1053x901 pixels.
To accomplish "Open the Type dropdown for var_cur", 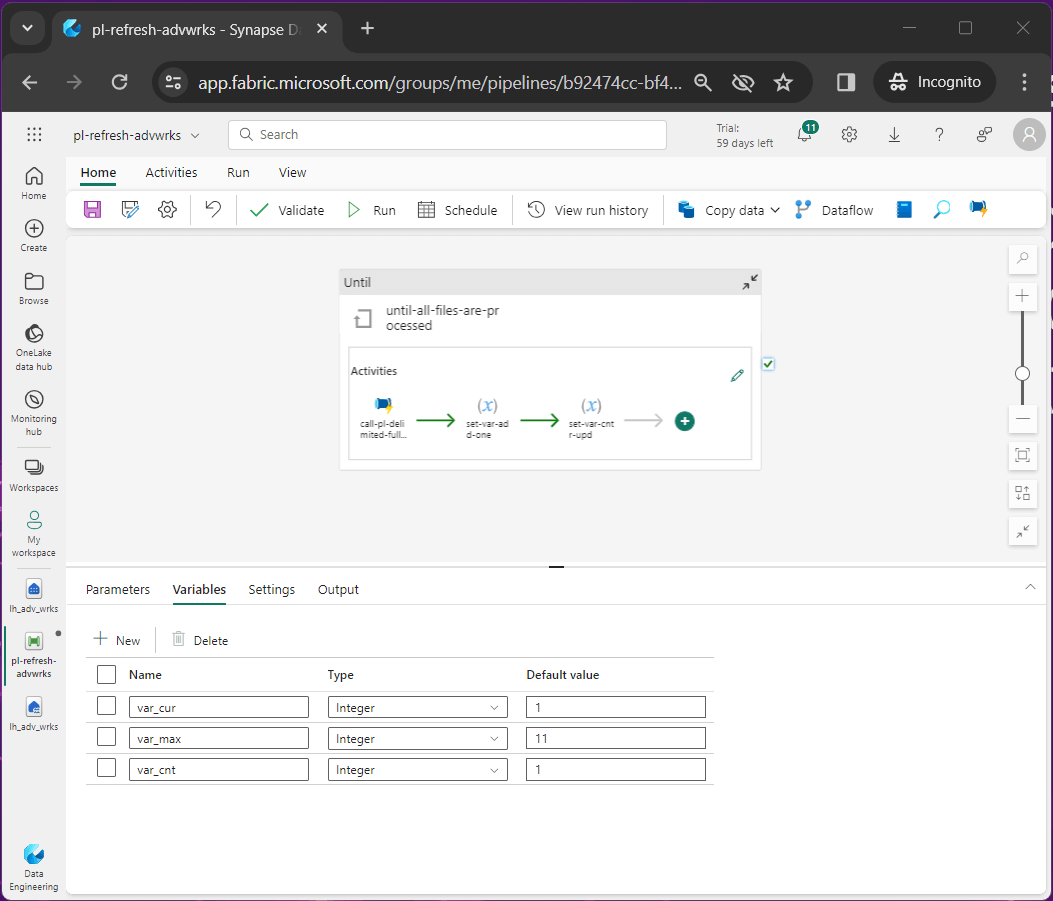I will 417,708.
